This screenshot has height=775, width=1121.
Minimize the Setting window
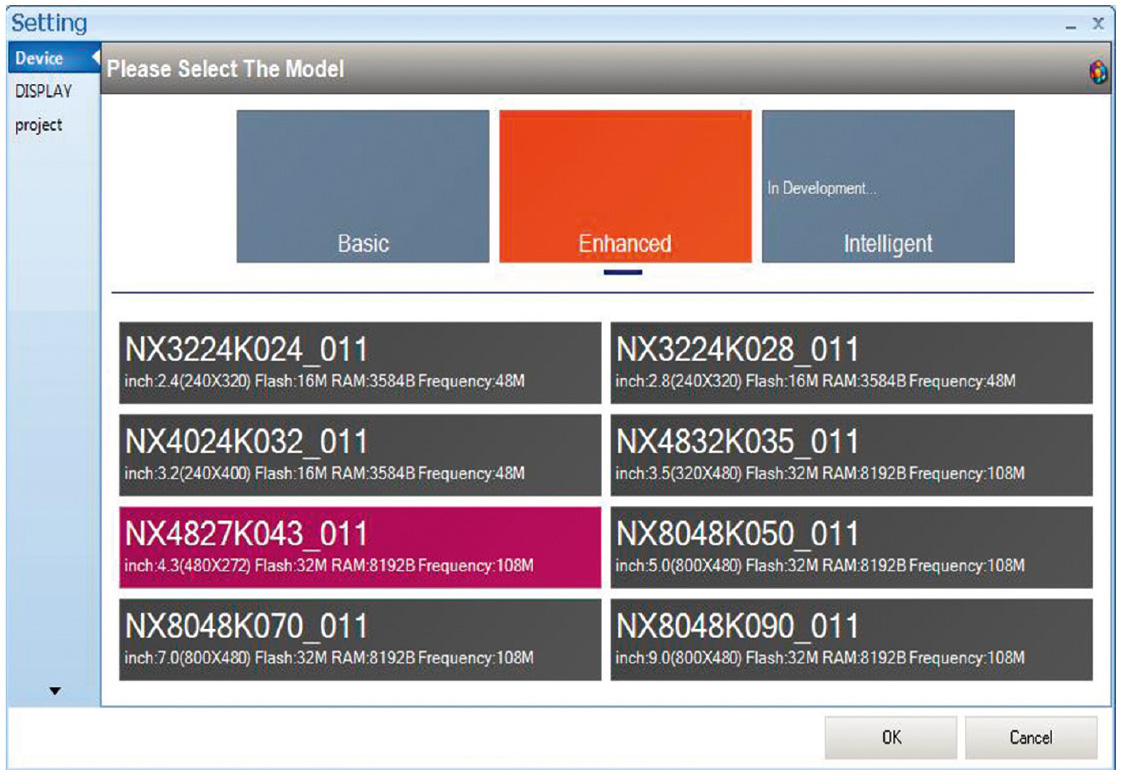tap(1070, 26)
